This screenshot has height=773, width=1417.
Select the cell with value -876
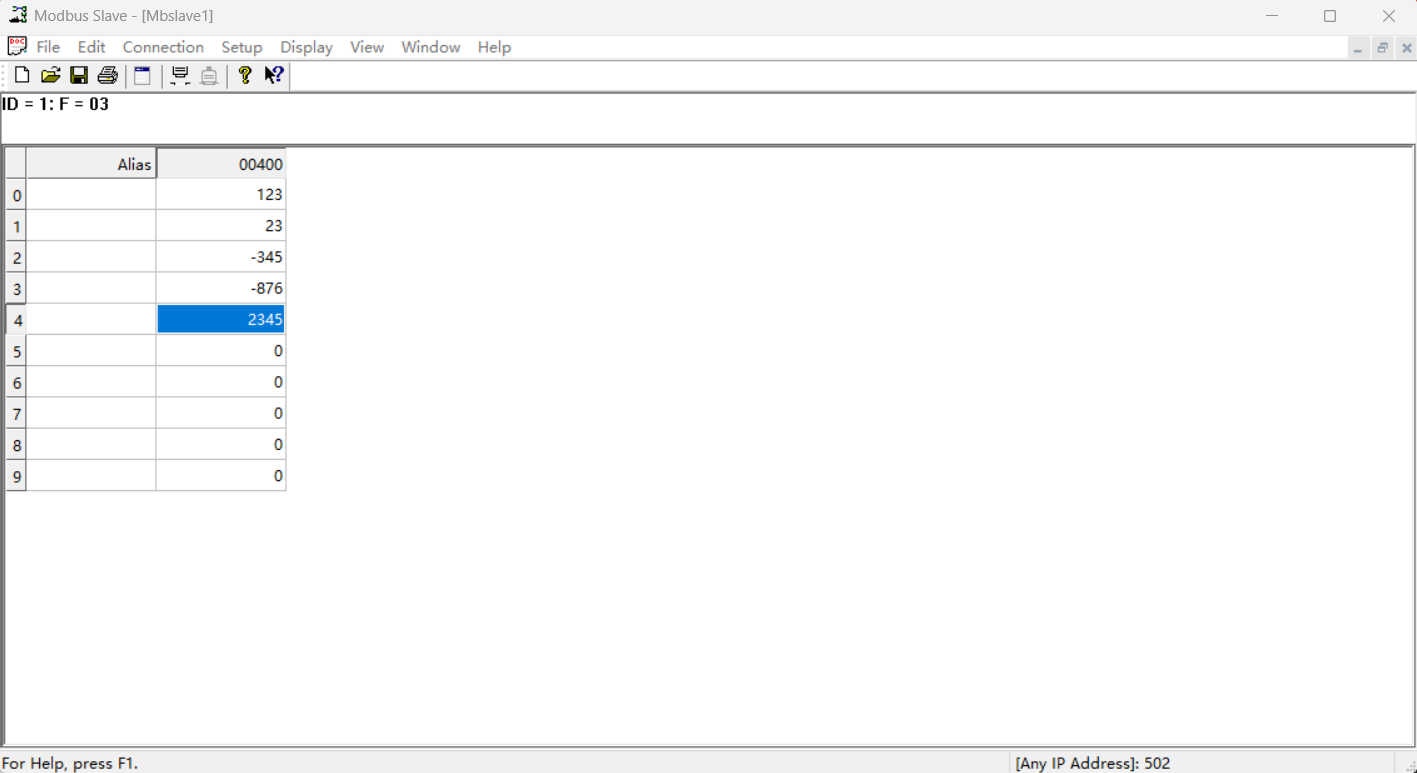[x=221, y=289]
